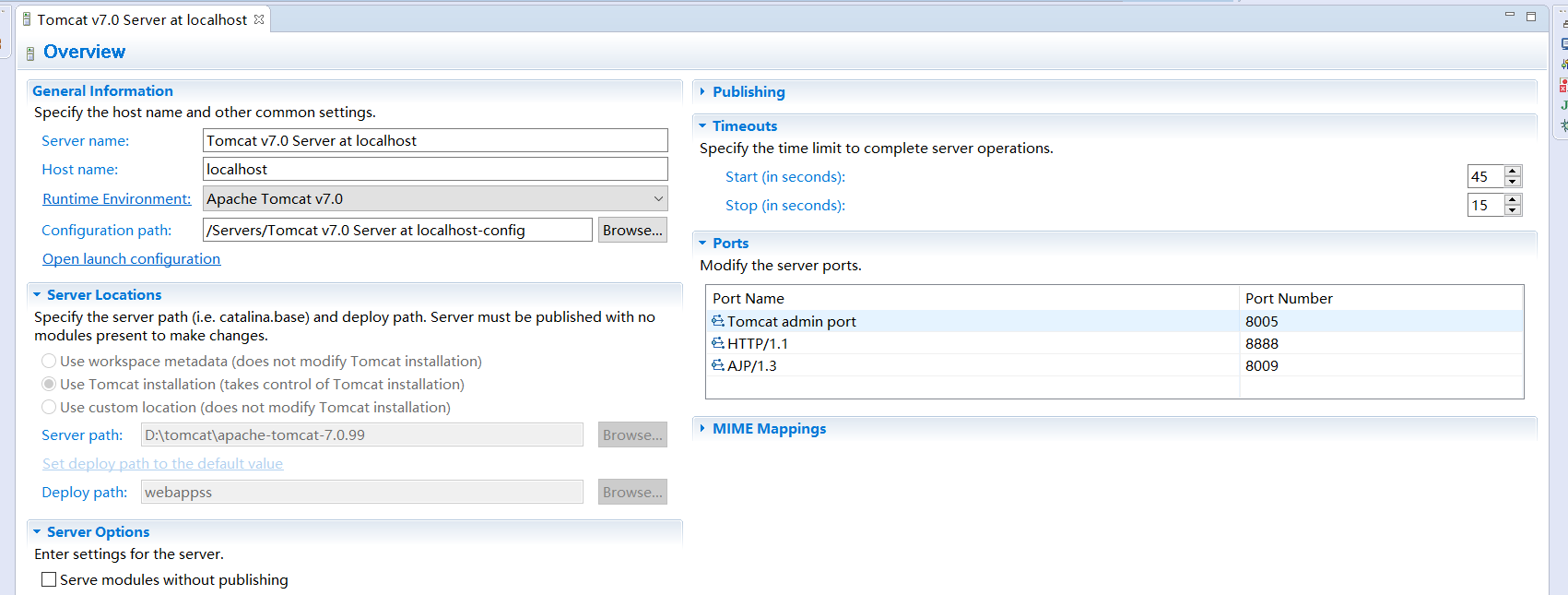Click the General Information section heading

click(102, 90)
